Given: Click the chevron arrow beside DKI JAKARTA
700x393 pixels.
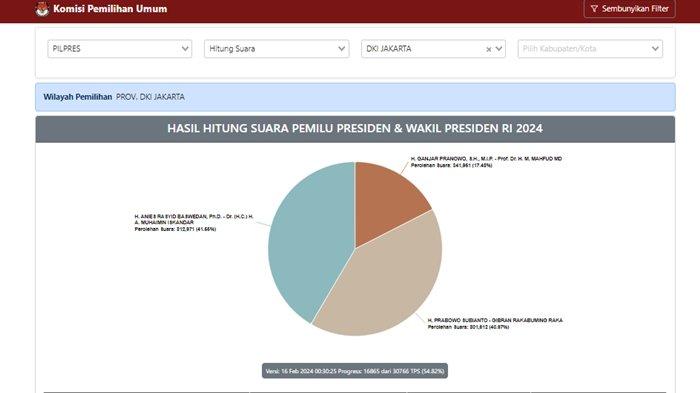Looking at the screenshot, I should pyautogui.click(x=499, y=49).
